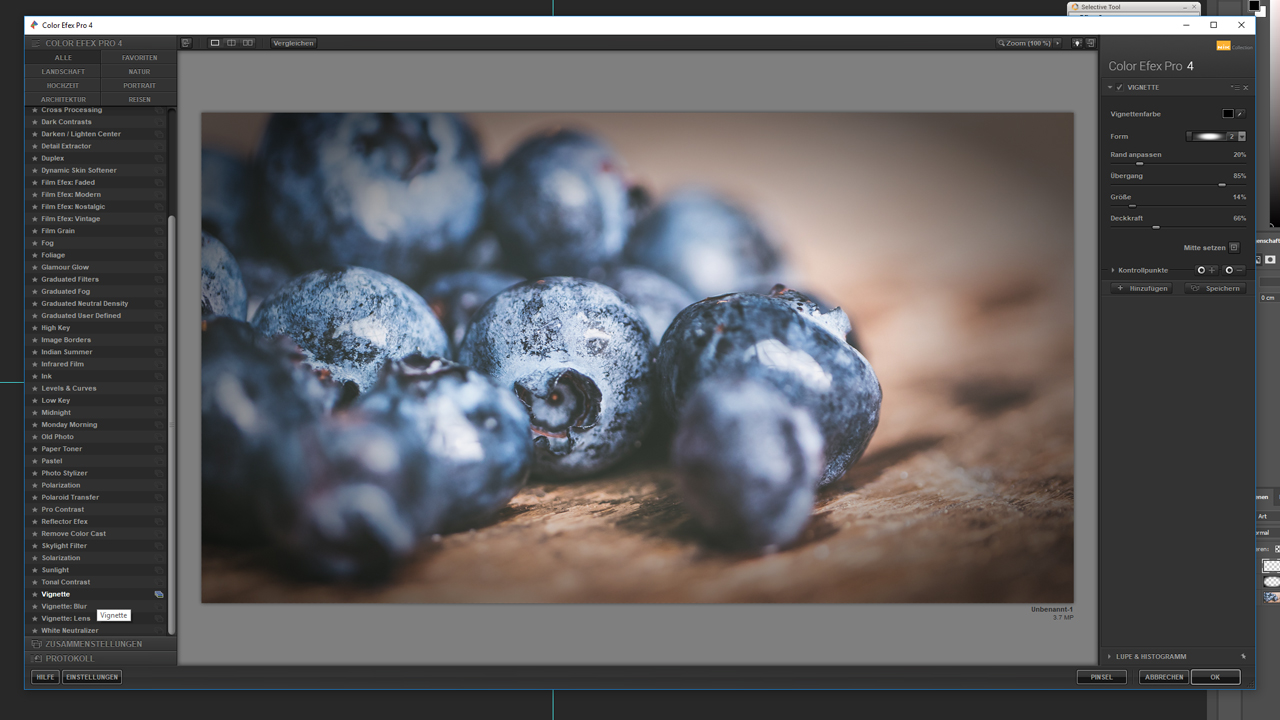Pin the Lupe & Histogramm panel icon

click(1244, 656)
